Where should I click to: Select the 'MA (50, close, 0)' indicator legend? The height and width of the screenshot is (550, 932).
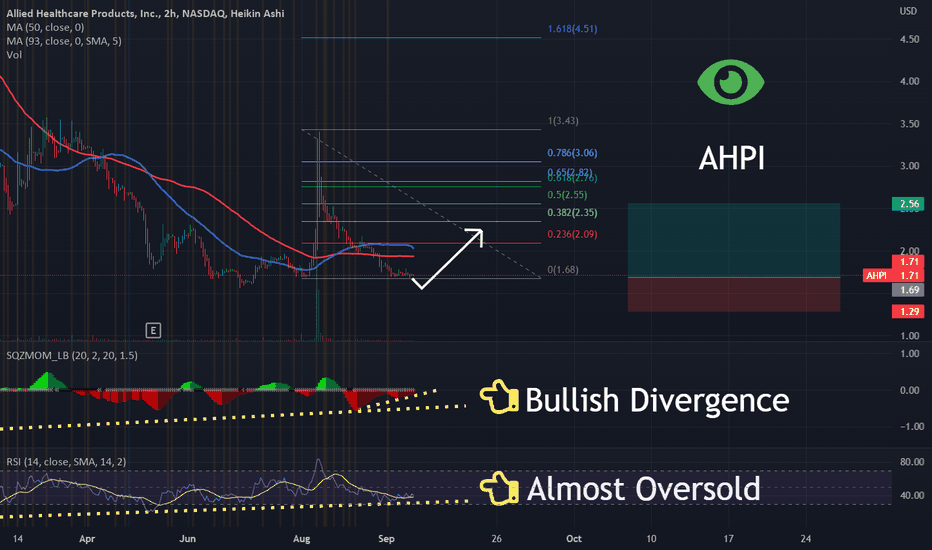point(45,27)
